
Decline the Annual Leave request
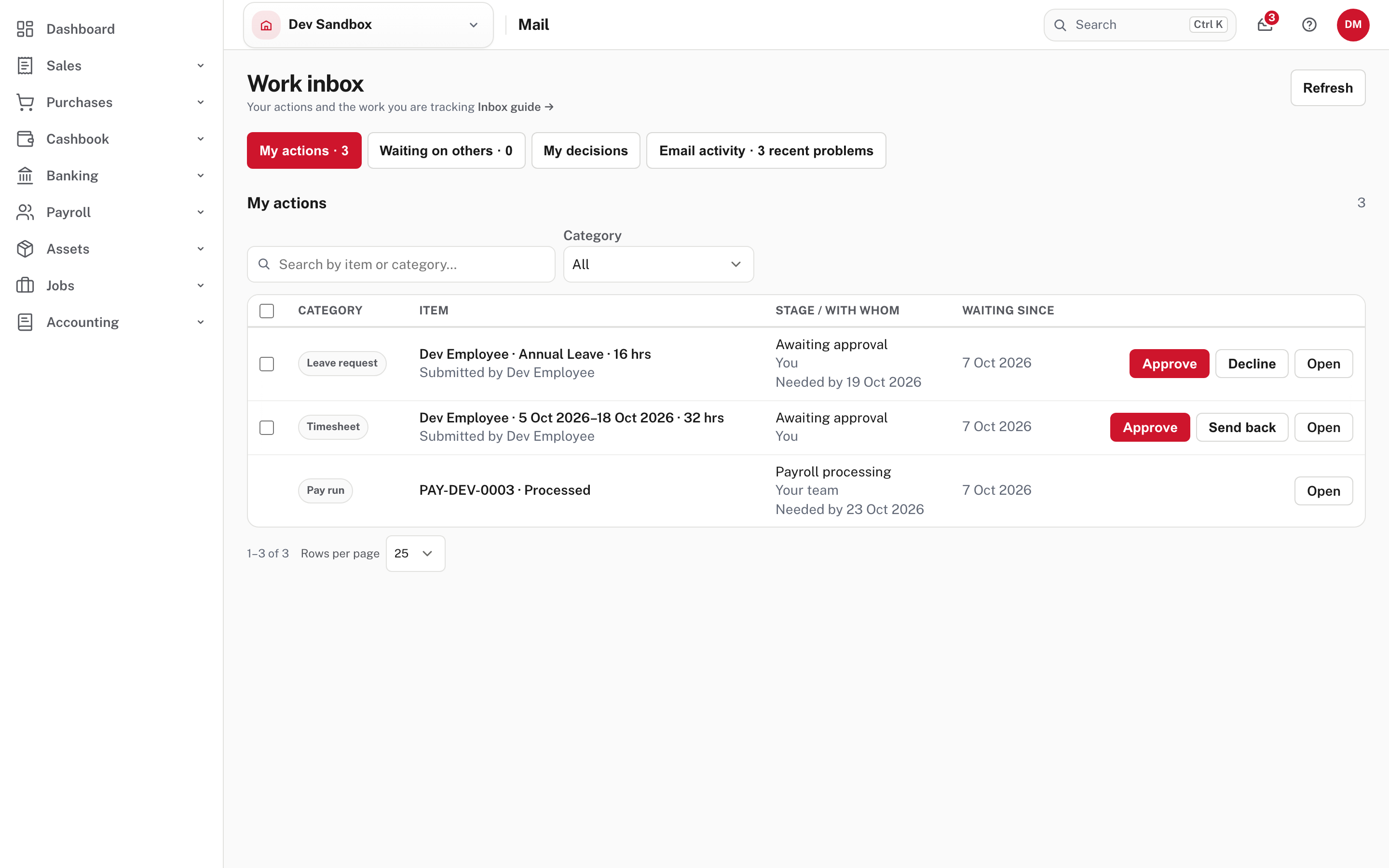(1251, 364)
